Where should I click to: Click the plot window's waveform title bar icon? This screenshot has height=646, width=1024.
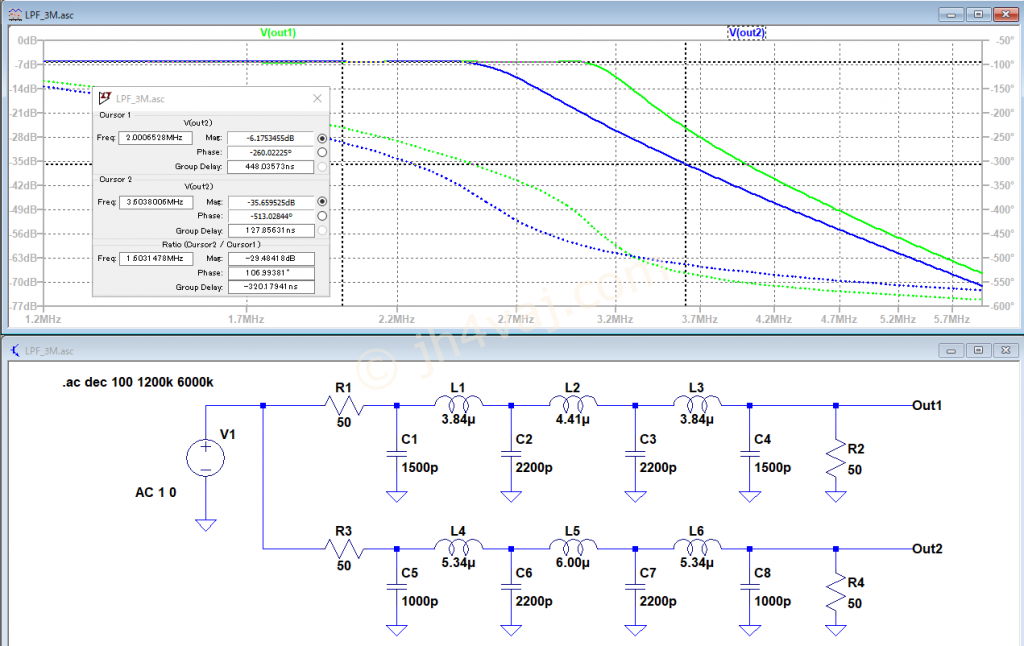15,14
